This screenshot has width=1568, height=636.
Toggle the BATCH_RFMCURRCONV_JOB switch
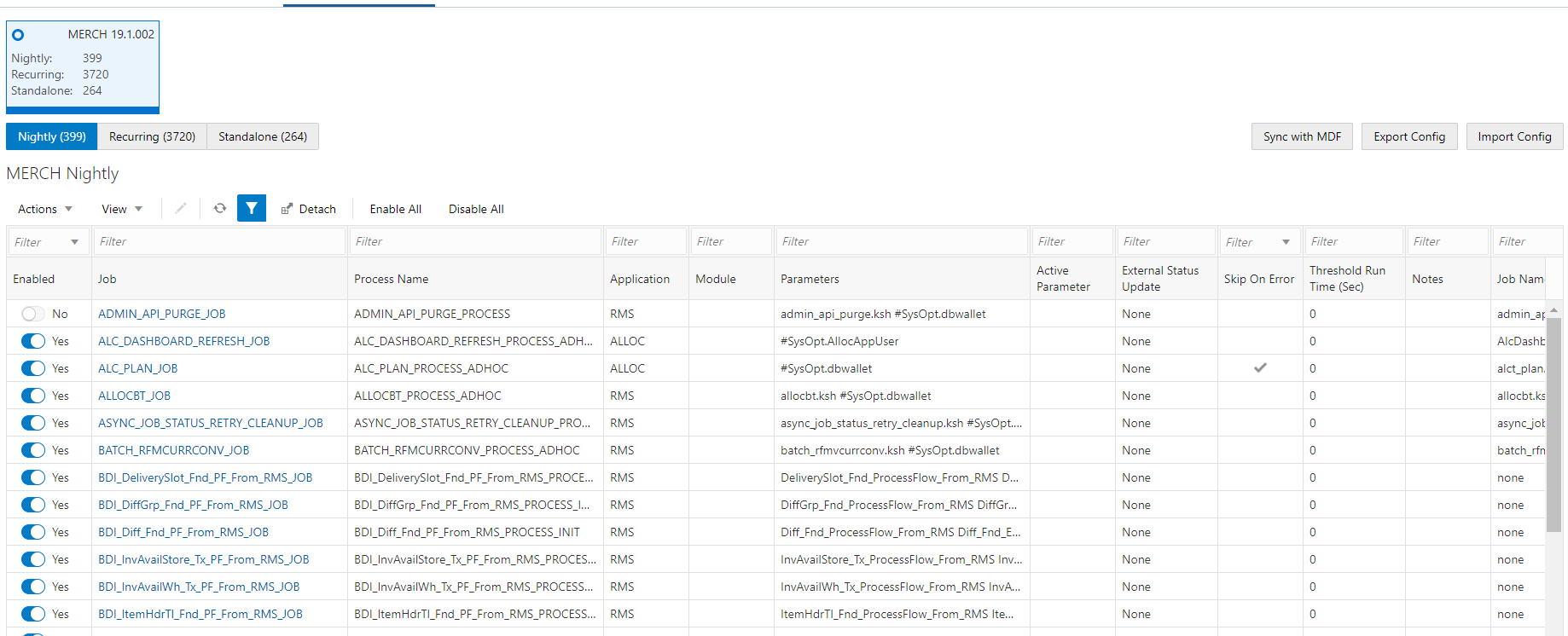click(x=33, y=450)
